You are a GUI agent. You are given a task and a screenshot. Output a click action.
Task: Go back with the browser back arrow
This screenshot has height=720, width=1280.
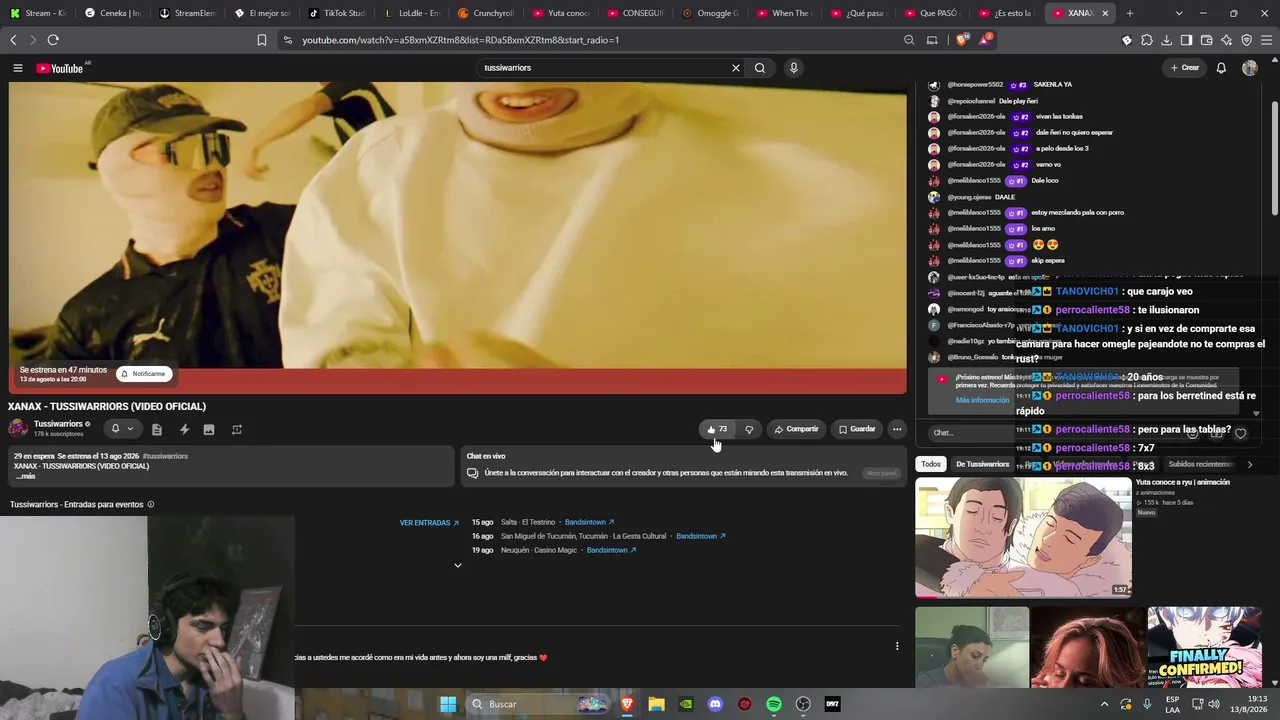click(13, 40)
